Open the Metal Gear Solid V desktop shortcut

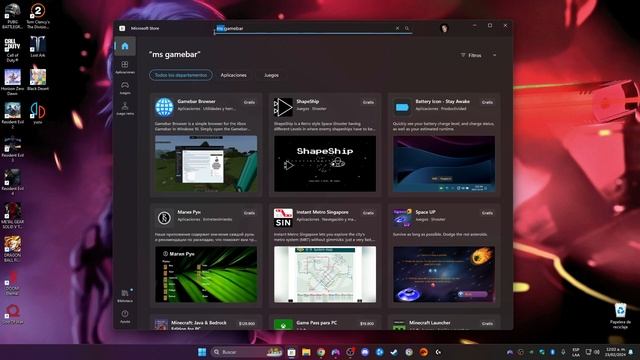coord(12,216)
